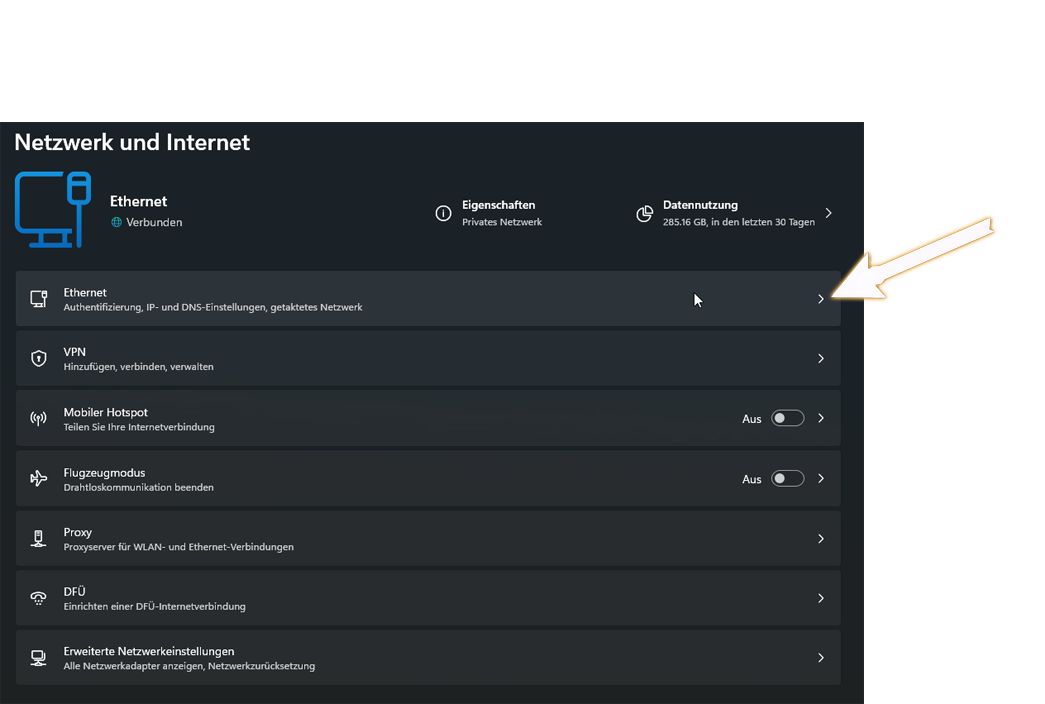Click the Datennutzung pie chart icon

pyautogui.click(x=645, y=213)
